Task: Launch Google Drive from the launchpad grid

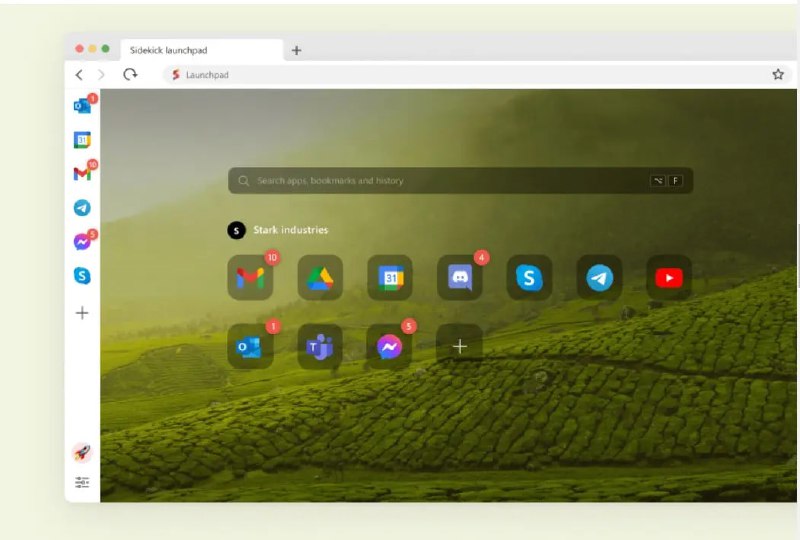Action: click(x=320, y=278)
